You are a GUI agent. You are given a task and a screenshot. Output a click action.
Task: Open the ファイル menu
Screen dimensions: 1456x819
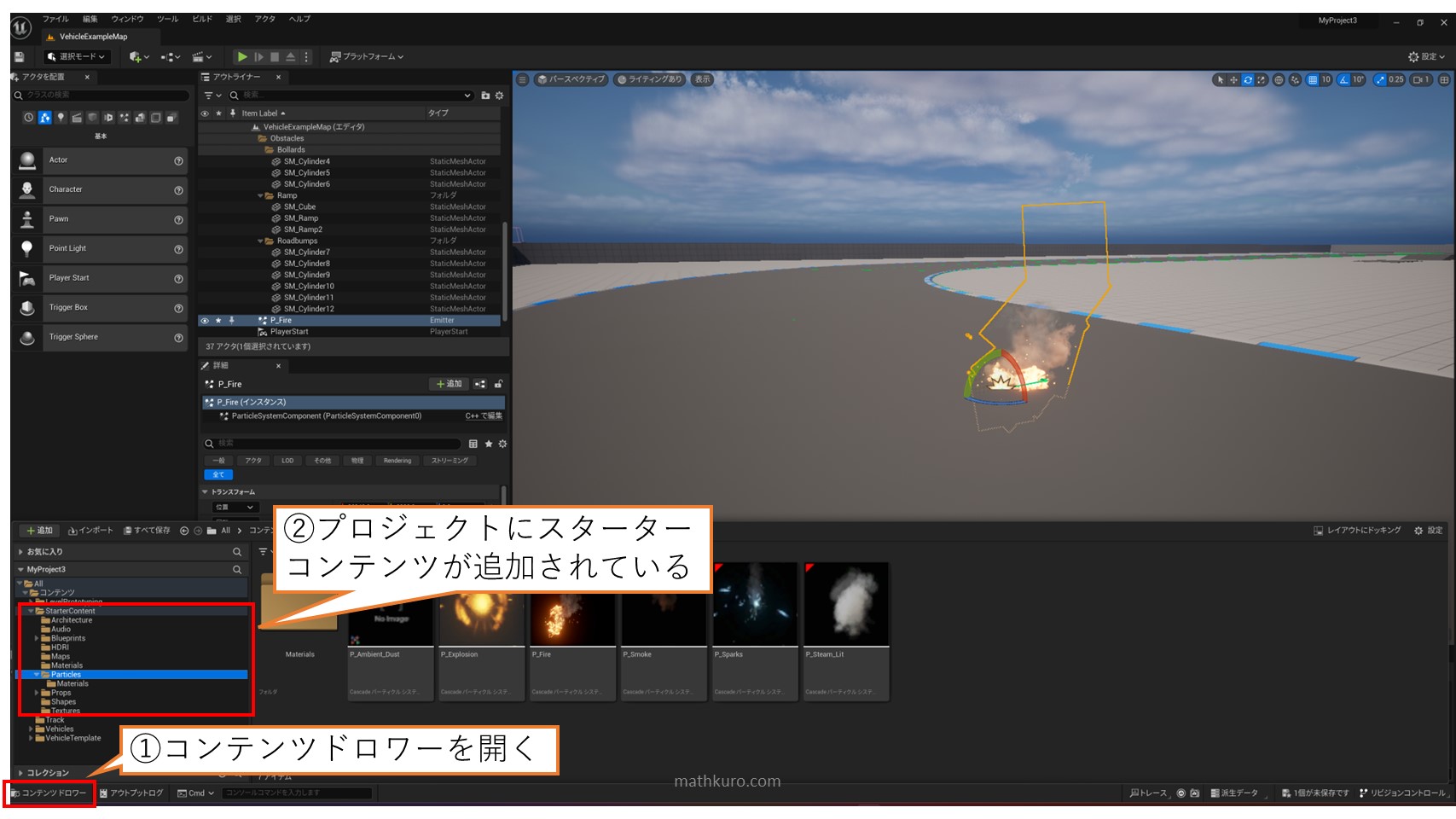[55, 19]
